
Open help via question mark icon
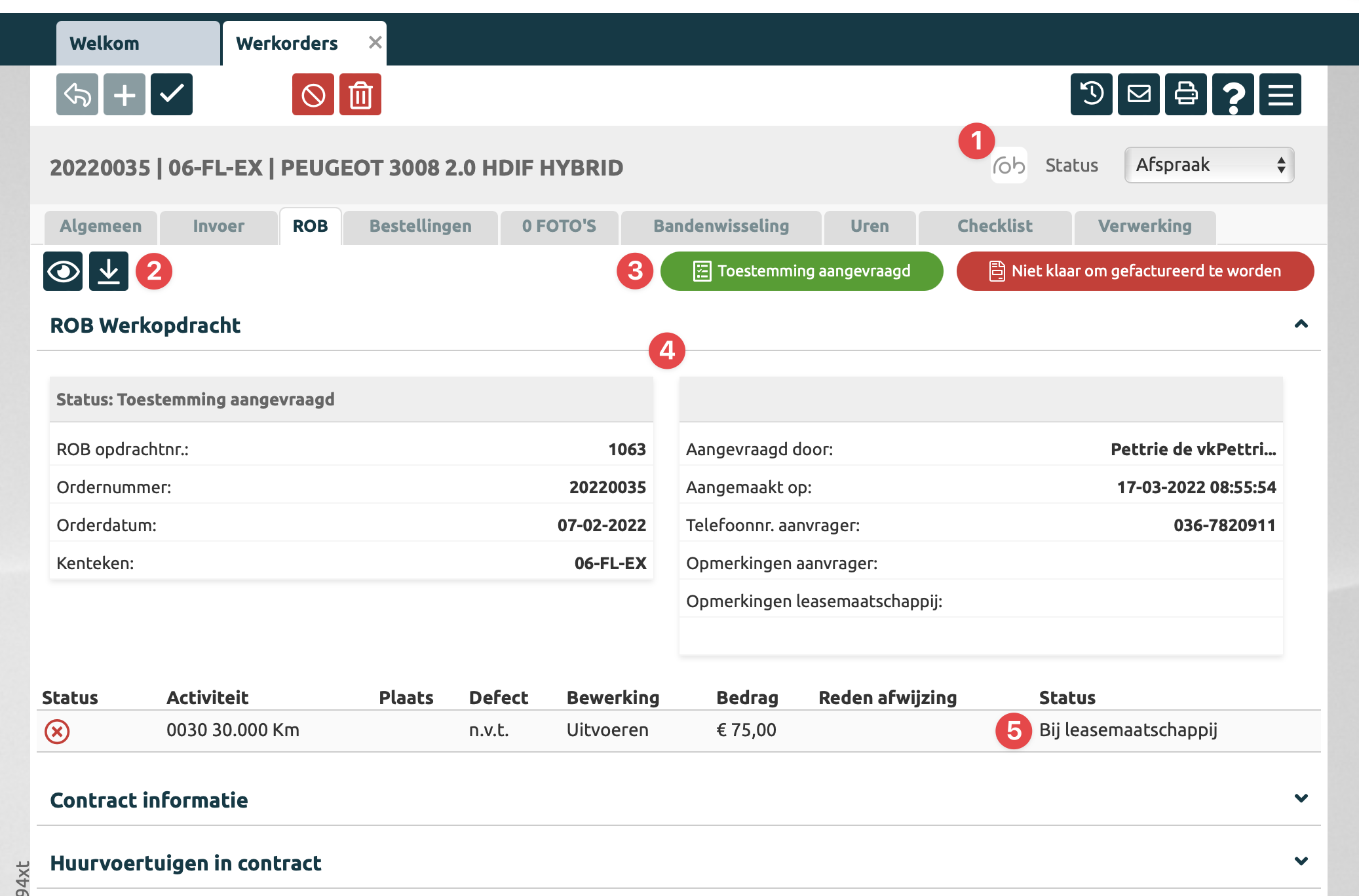coord(1233,95)
